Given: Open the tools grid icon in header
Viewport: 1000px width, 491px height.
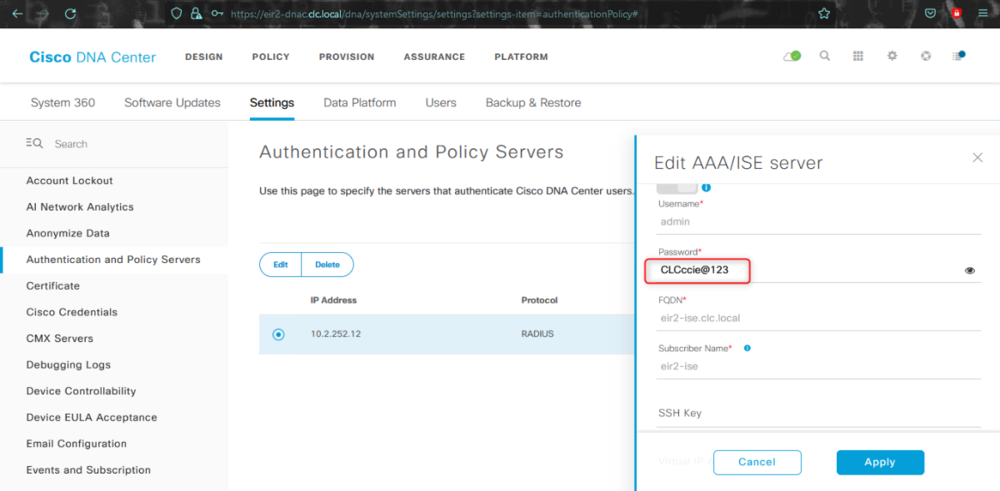Looking at the screenshot, I should click(x=858, y=56).
